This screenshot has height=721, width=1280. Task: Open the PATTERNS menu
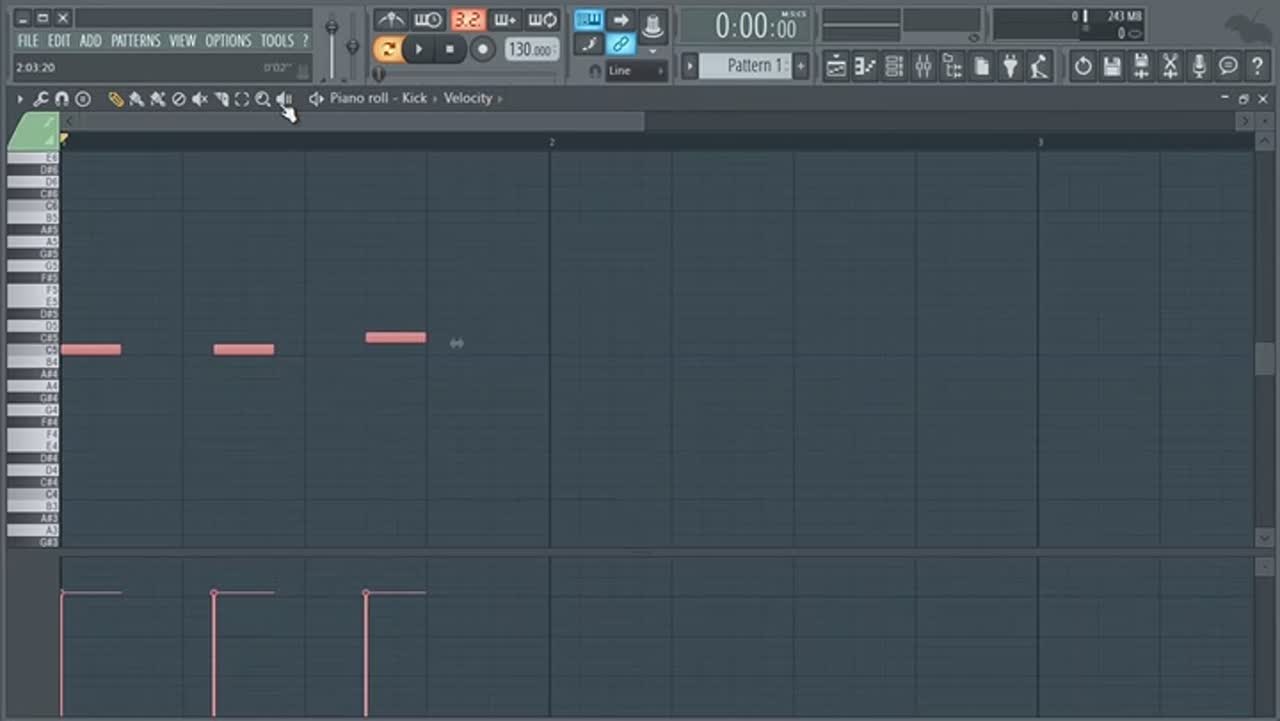tap(135, 41)
